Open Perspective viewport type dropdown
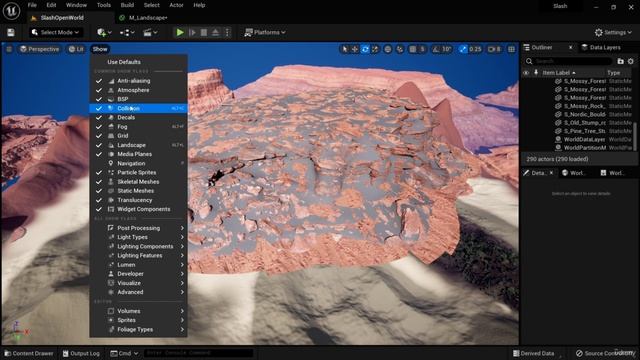 pos(40,49)
